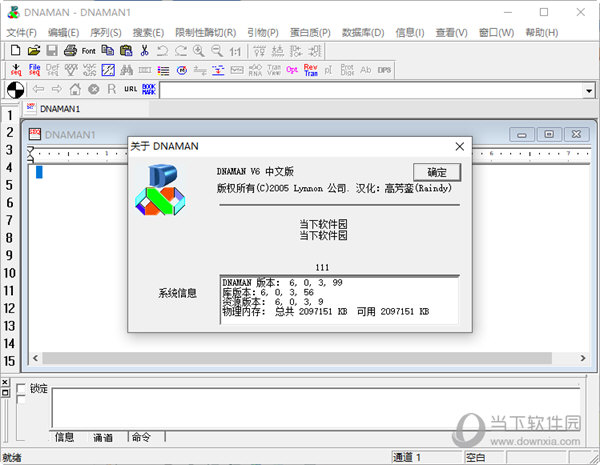This screenshot has height=465, width=600.
Task: Click the Ab toolbar icon
Action: (366, 70)
